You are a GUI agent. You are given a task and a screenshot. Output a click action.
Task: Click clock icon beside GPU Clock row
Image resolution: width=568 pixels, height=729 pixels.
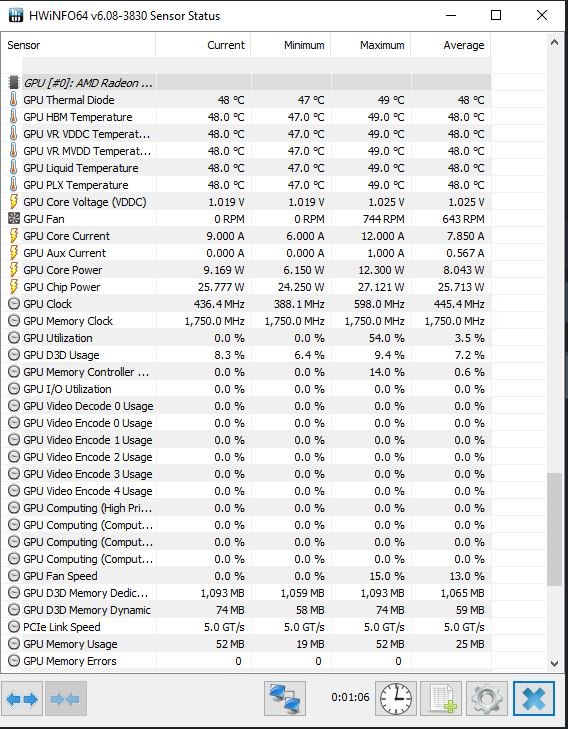(x=14, y=304)
